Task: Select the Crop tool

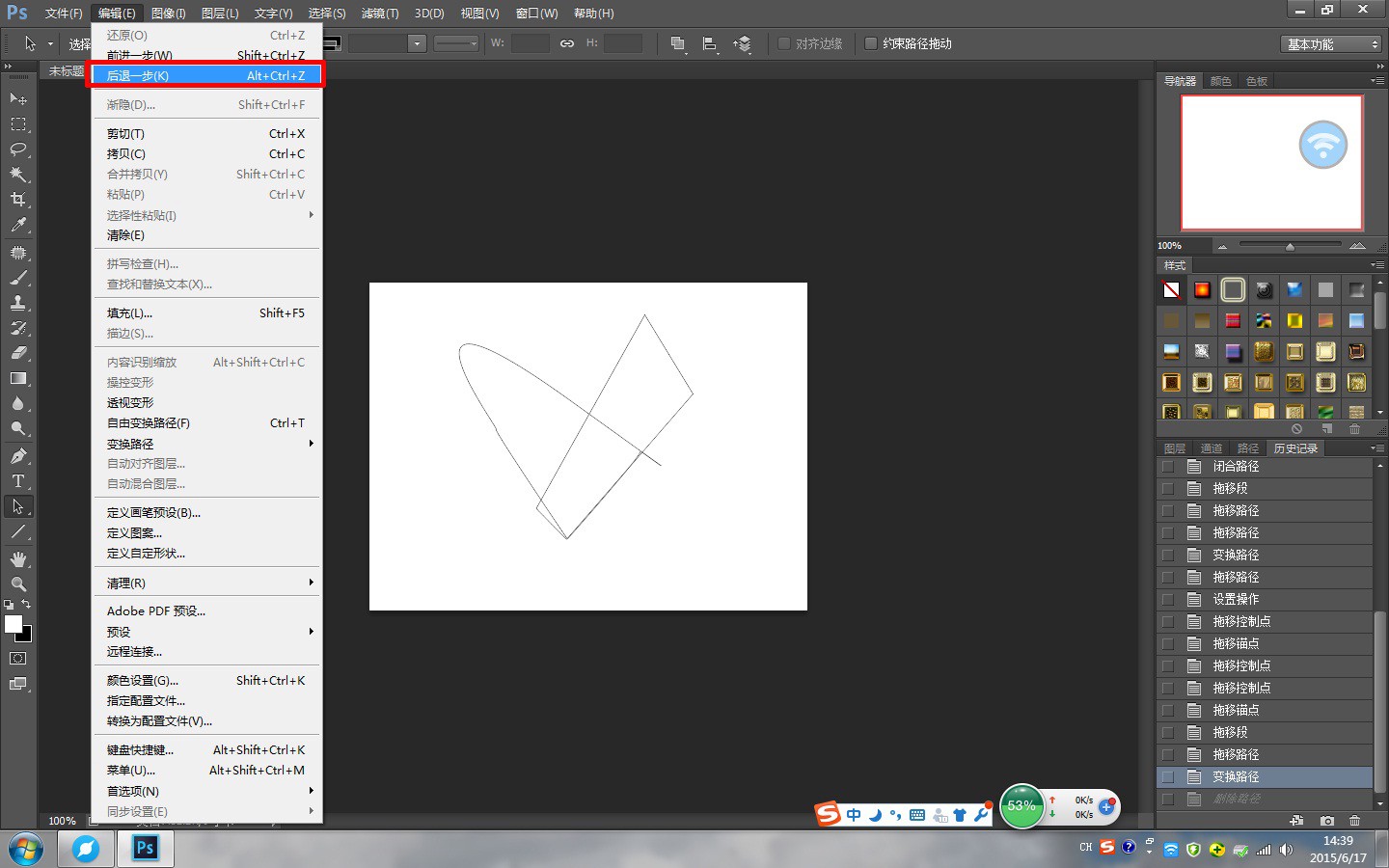Action: coord(18,200)
